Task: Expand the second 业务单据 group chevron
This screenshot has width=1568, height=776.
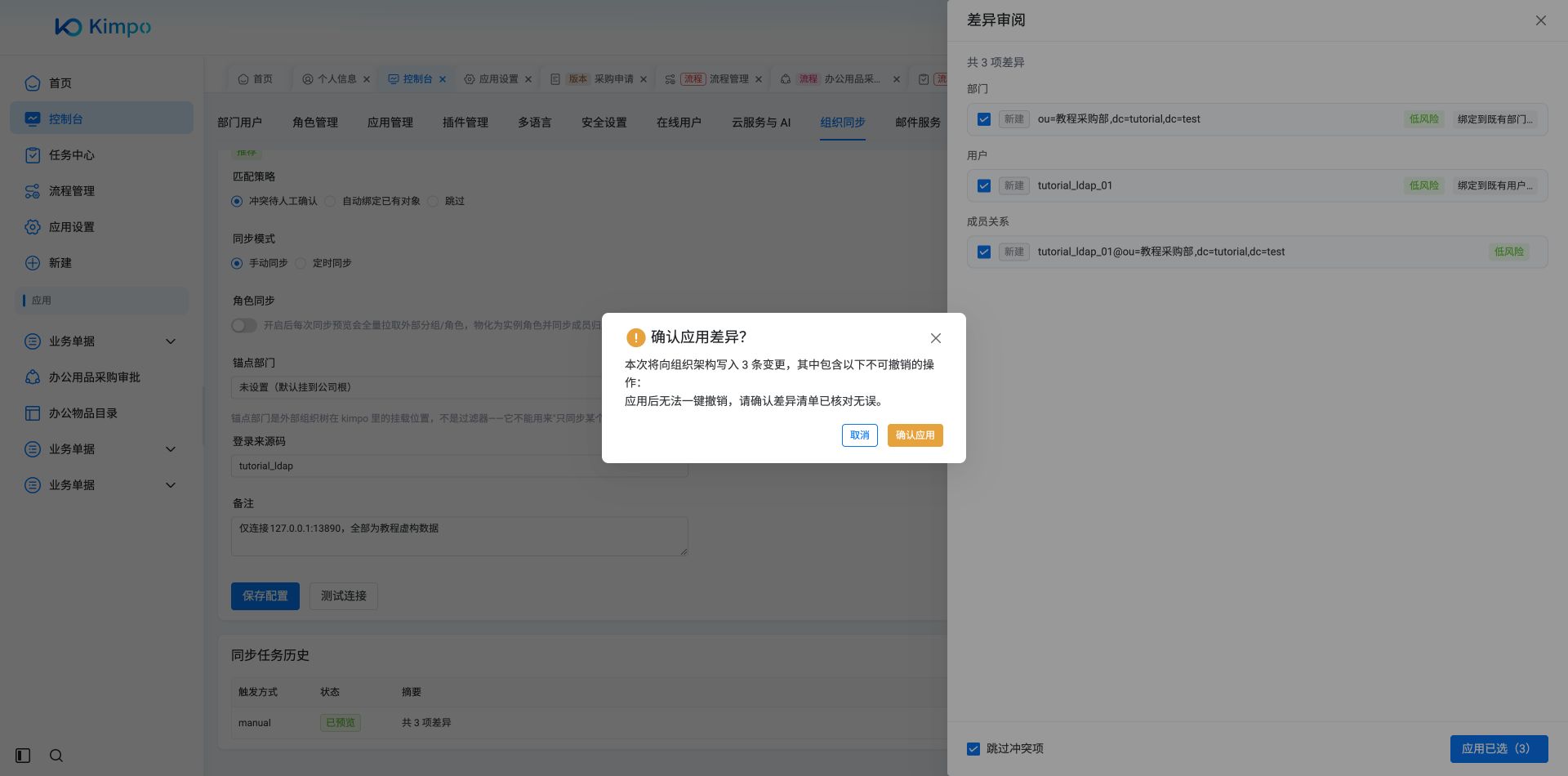Action: point(171,449)
